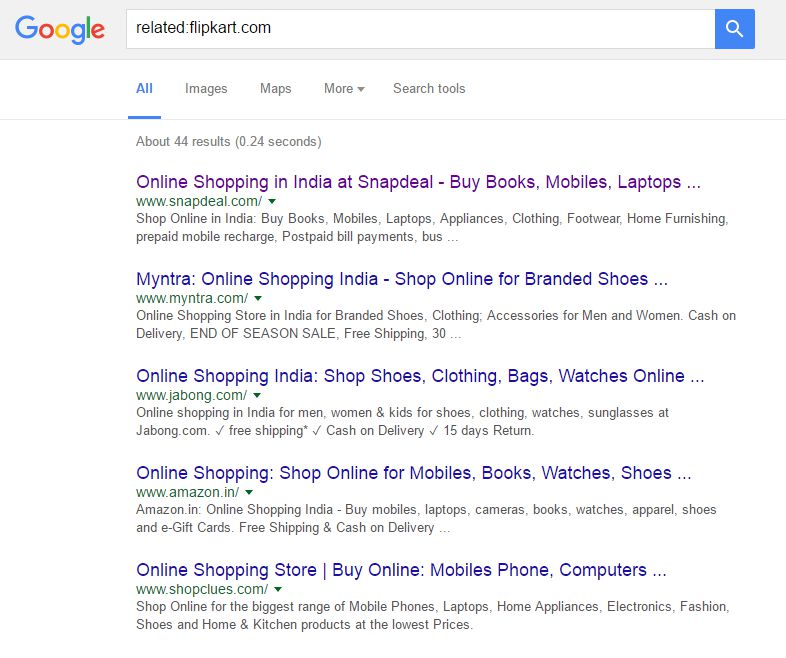Select the All results tab
Image resolution: width=786 pixels, height=658 pixels.
tap(144, 89)
